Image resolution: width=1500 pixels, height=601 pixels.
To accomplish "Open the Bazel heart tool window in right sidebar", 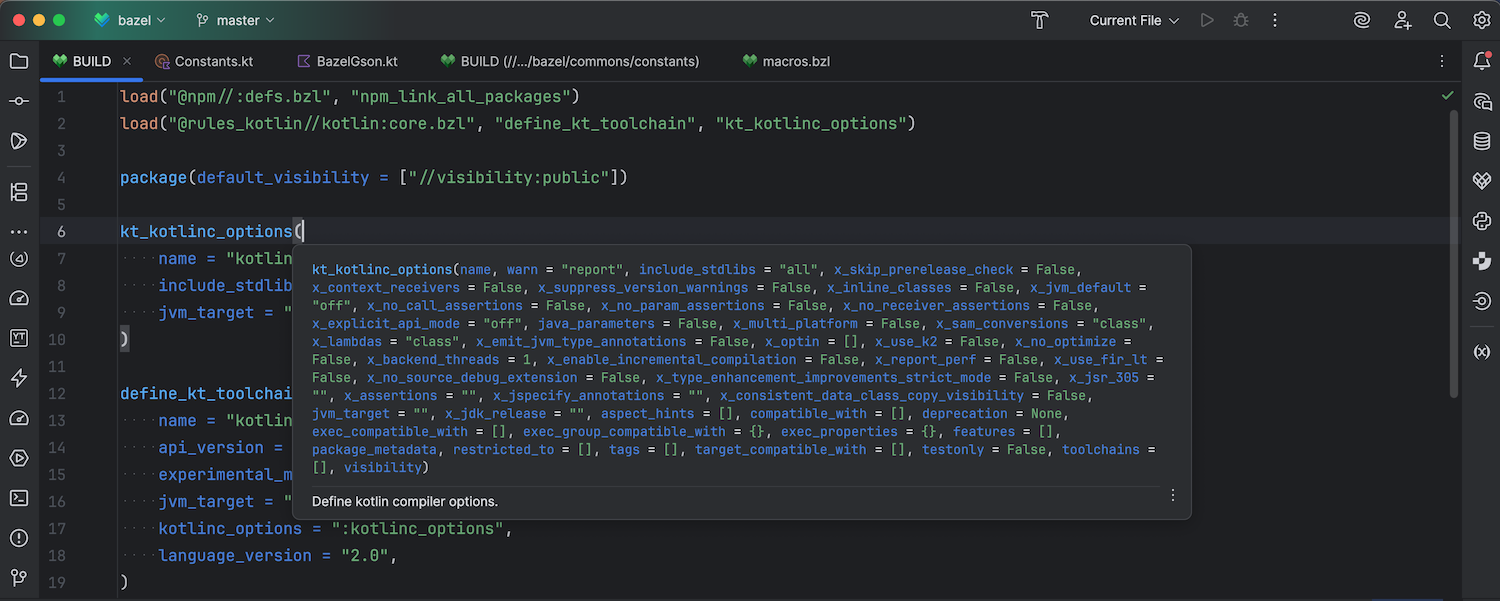I will 1482,181.
